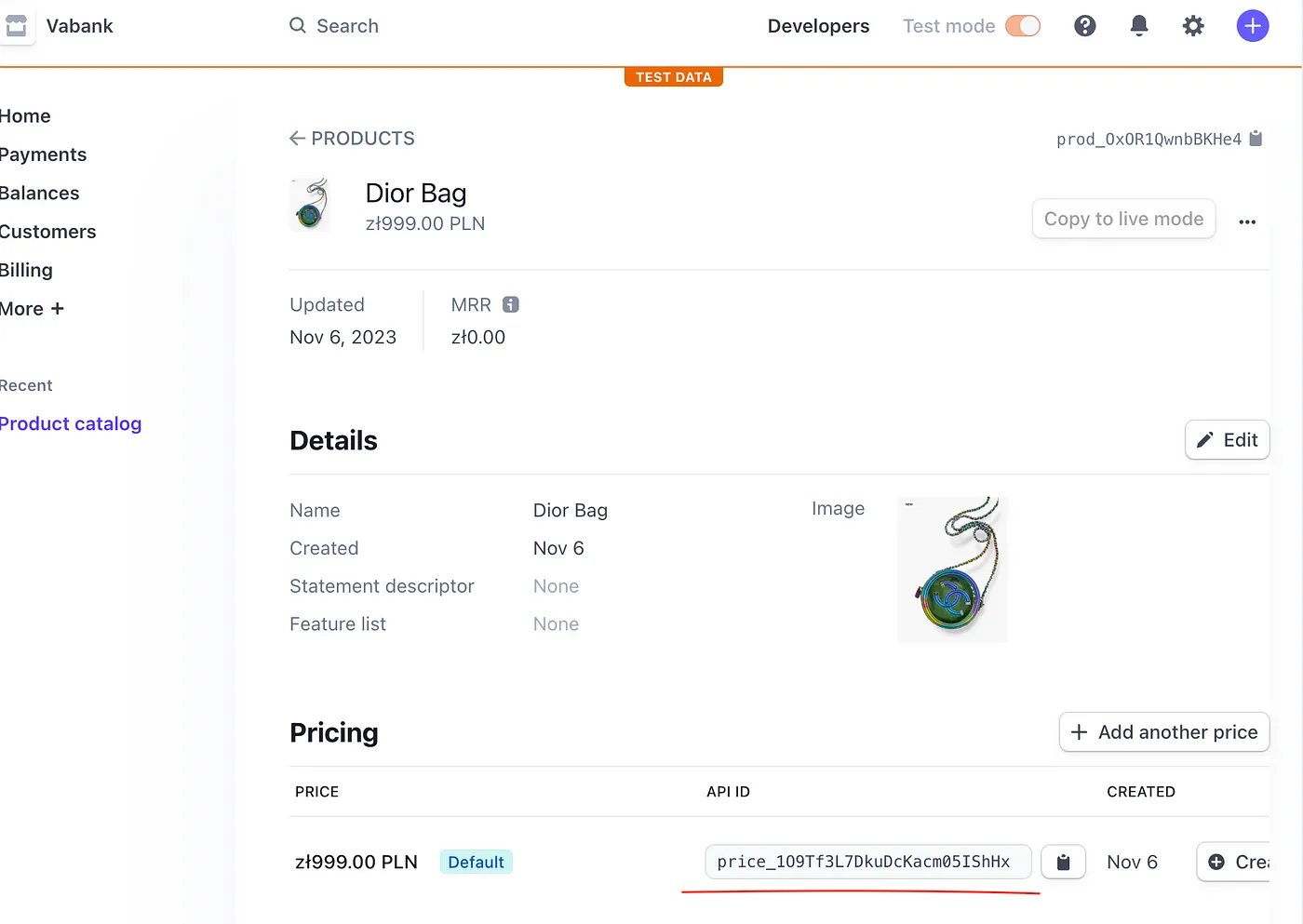Click Copy to live mode button
Viewport: 1303px width, 924px height.
(x=1122, y=219)
